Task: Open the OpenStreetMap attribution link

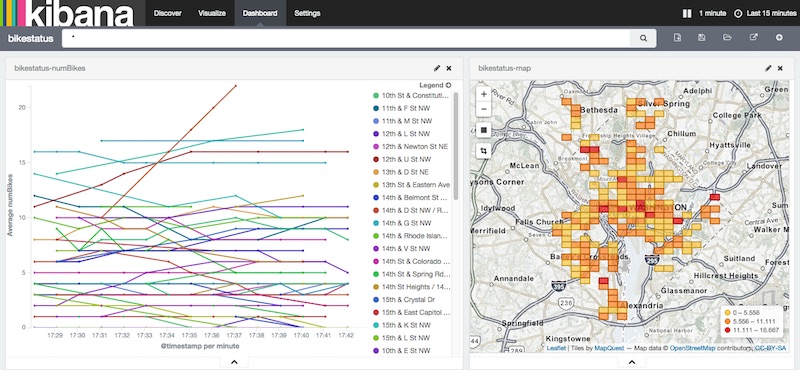Action: click(x=693, y=348)
